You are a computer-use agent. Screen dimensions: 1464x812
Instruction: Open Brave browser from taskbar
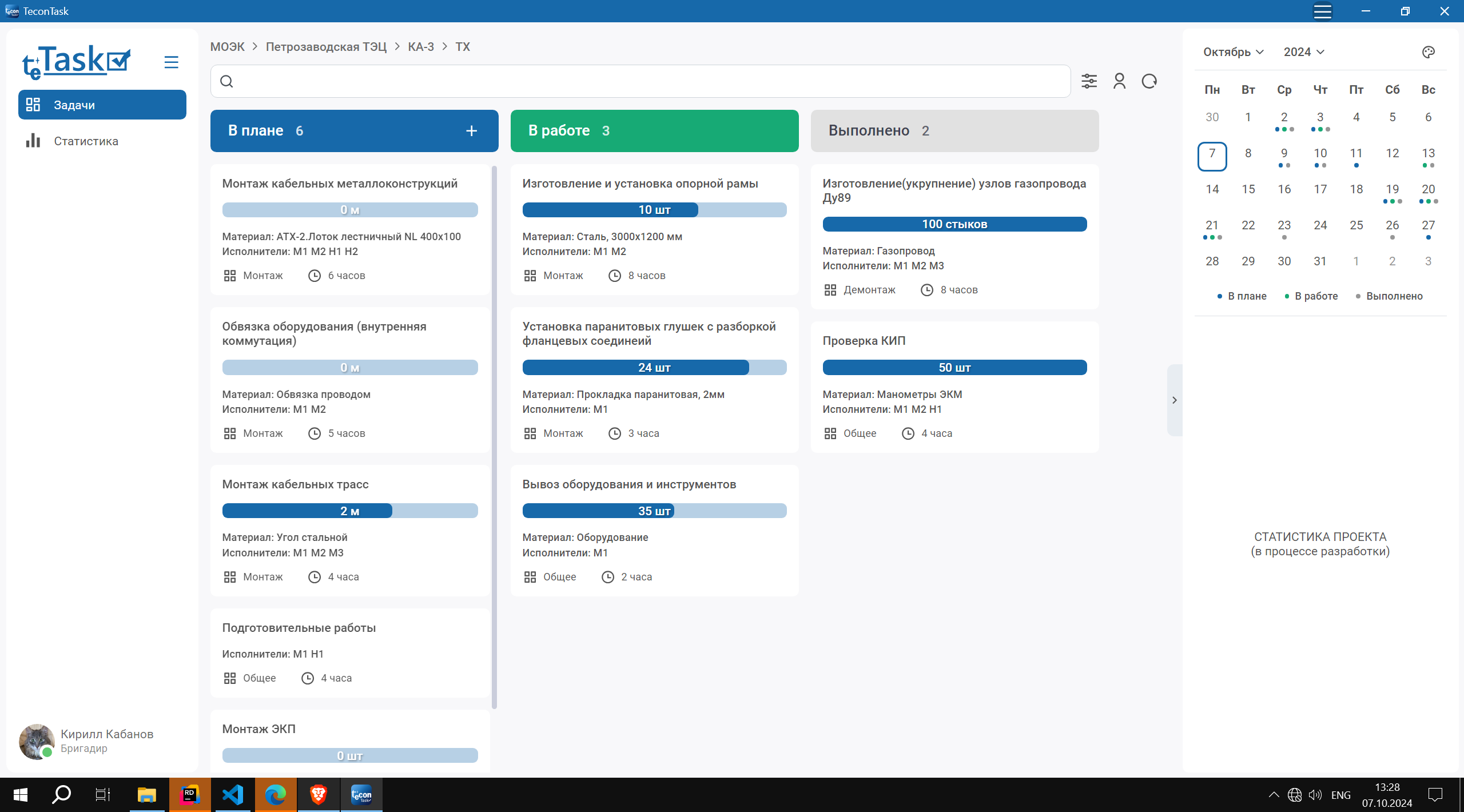[319, 794]
